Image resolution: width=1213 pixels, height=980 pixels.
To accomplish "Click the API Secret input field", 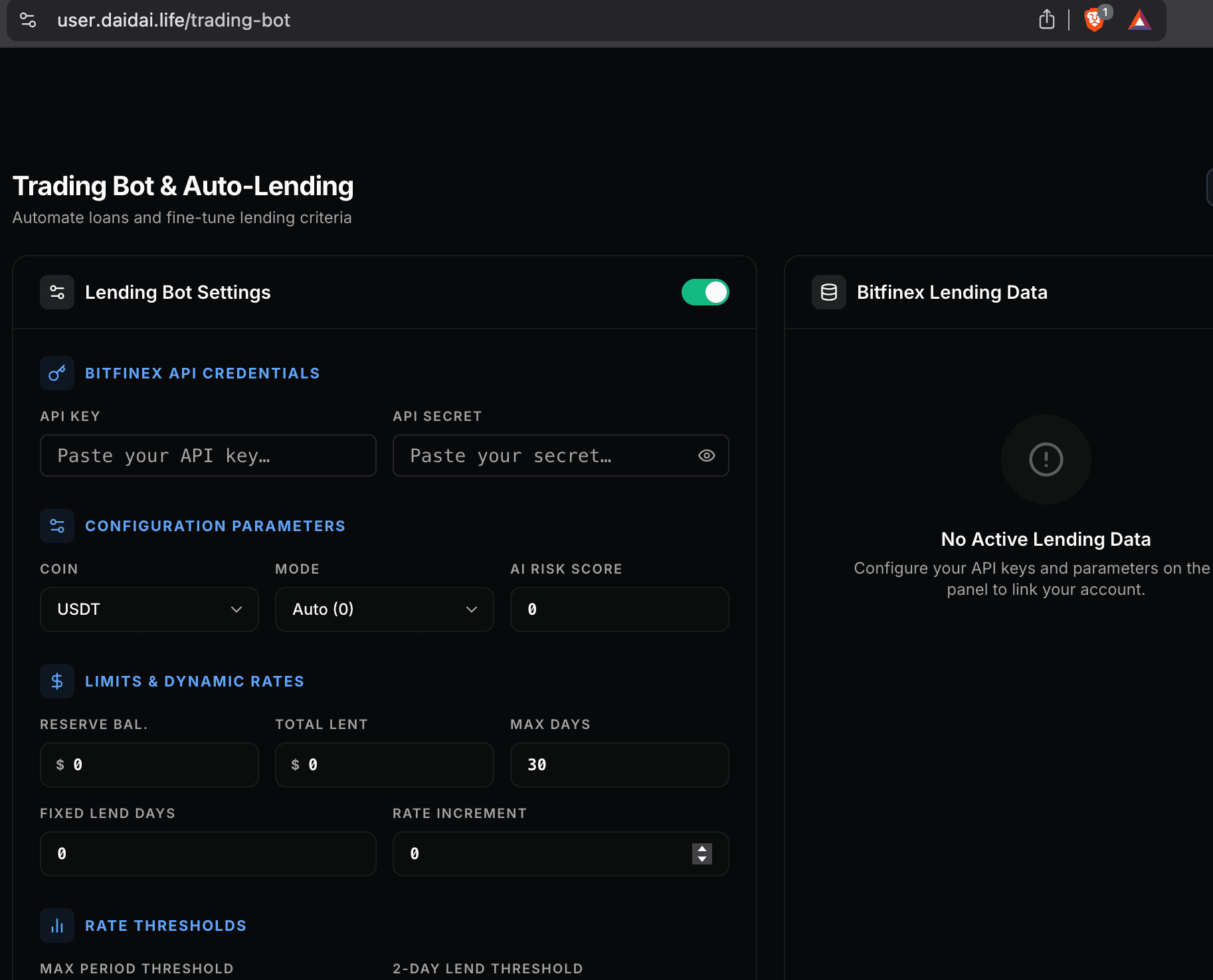I will (x=561, y=455).
